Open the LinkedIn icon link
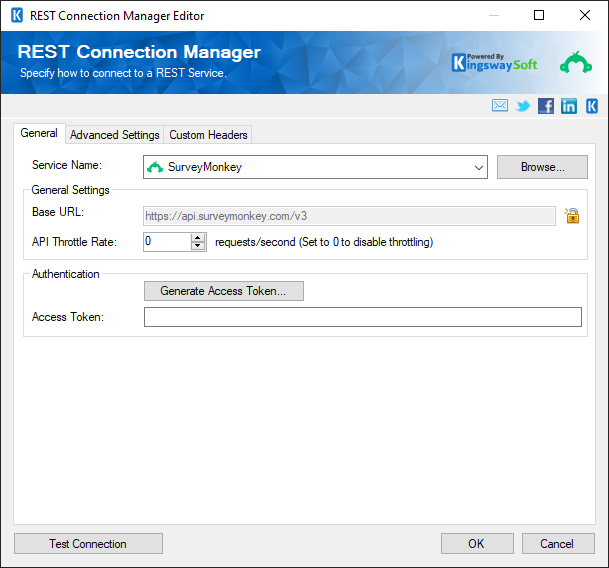 click(x=569, y=106)
